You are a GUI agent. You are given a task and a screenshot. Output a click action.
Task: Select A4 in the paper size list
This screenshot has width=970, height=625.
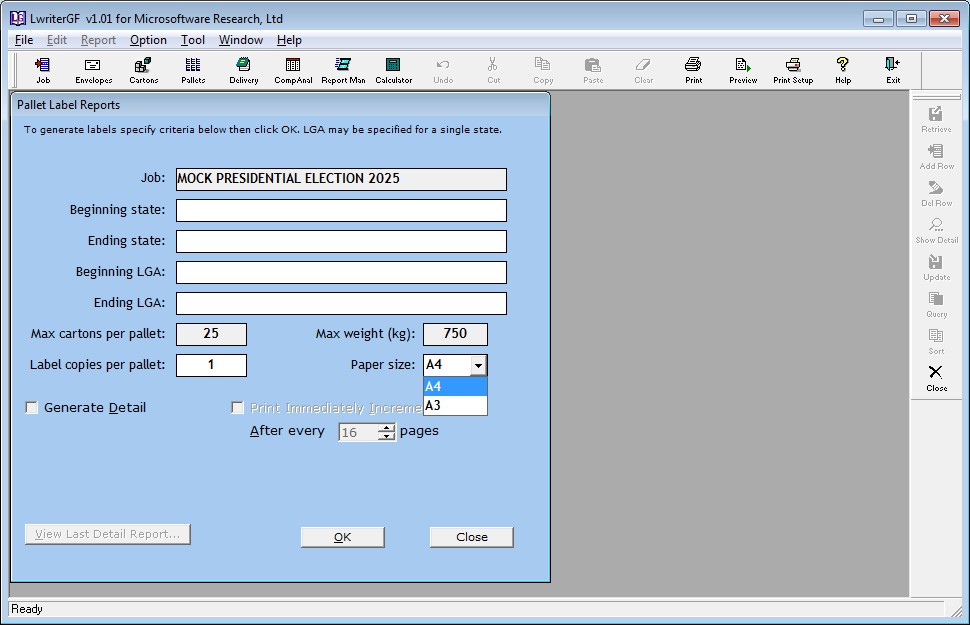tap(455, 387)
